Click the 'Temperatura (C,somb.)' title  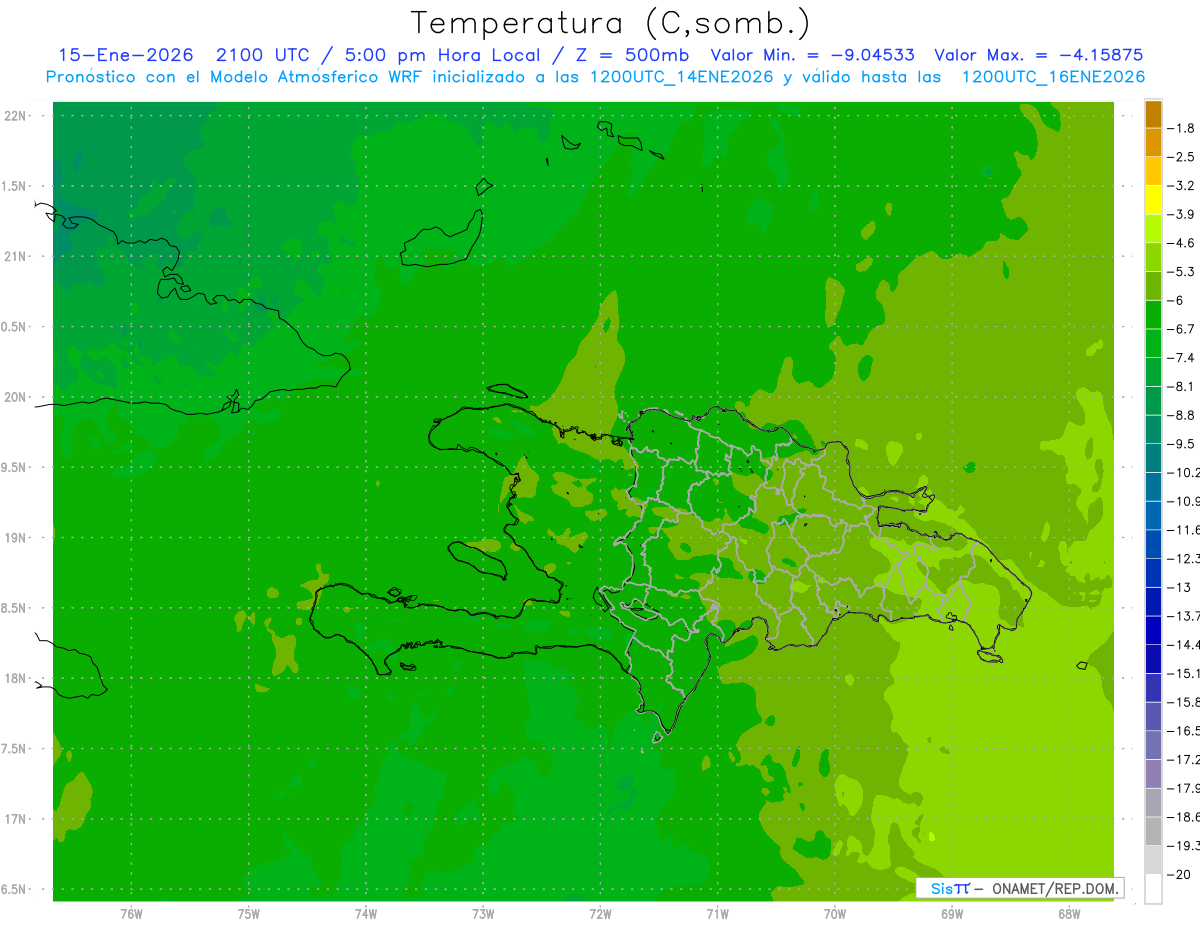click(610, 23)
